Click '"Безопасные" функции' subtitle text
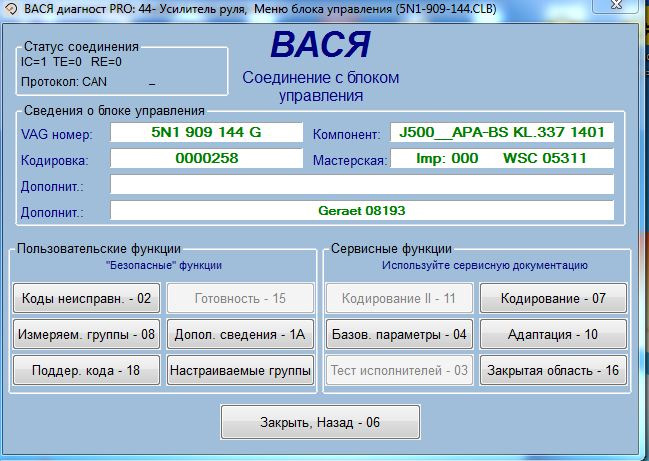The image size is (649, 461). [x=164, y=265]
